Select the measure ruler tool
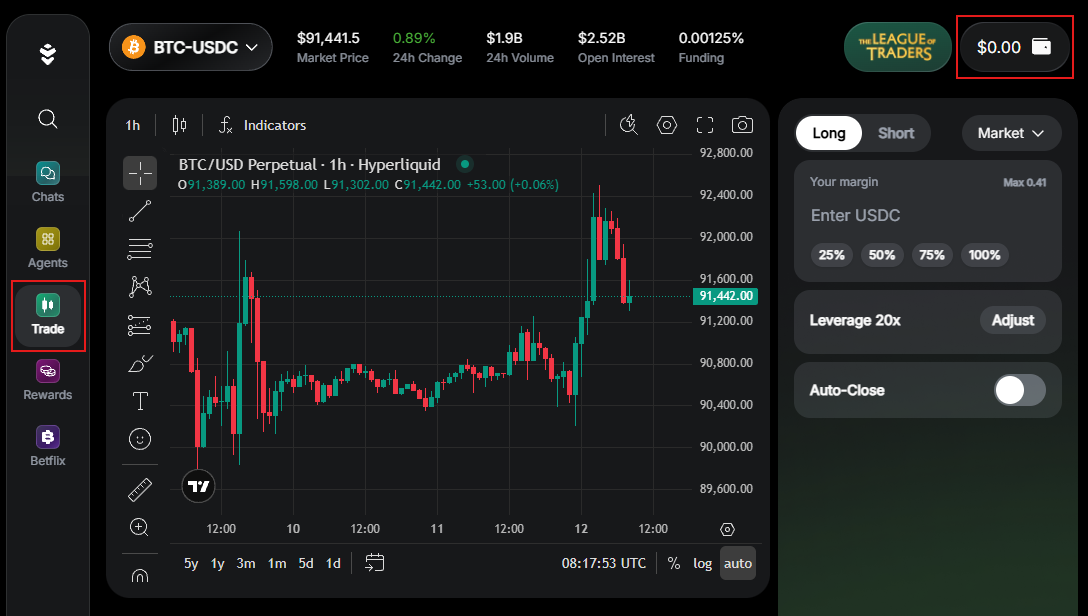 140,488
